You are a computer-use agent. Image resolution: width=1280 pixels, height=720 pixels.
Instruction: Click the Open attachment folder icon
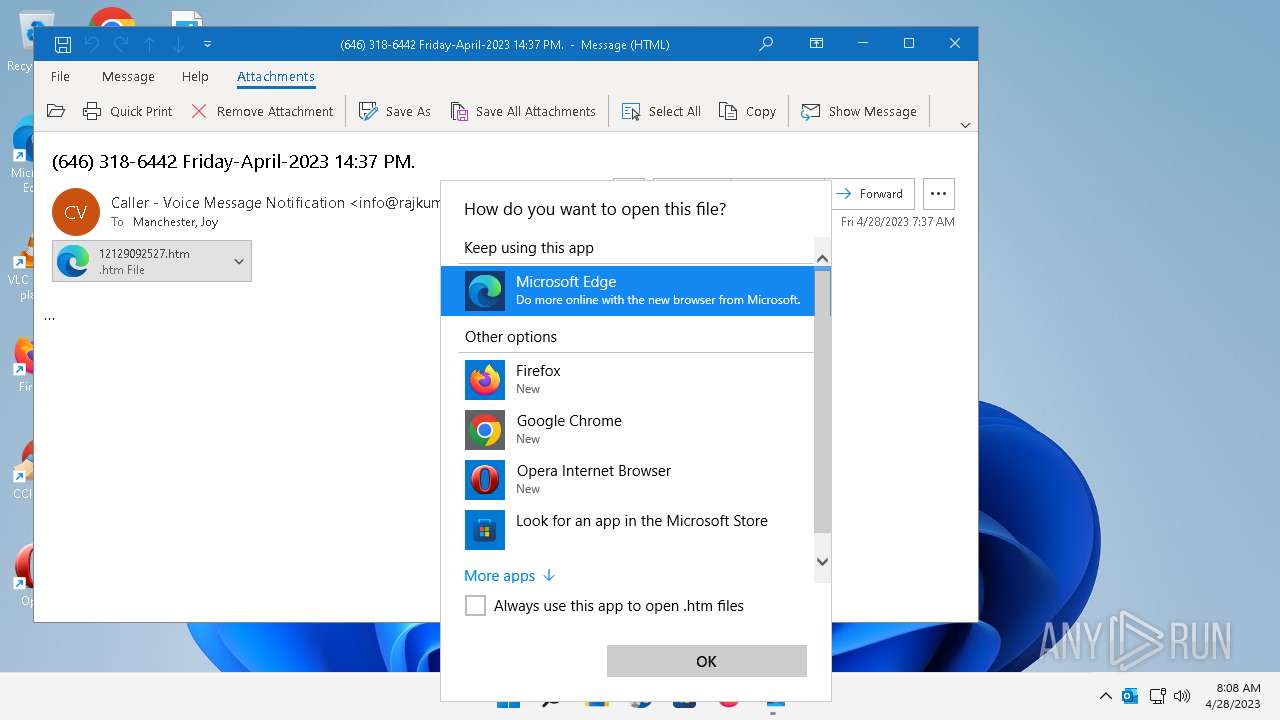[x=56, y=111]
